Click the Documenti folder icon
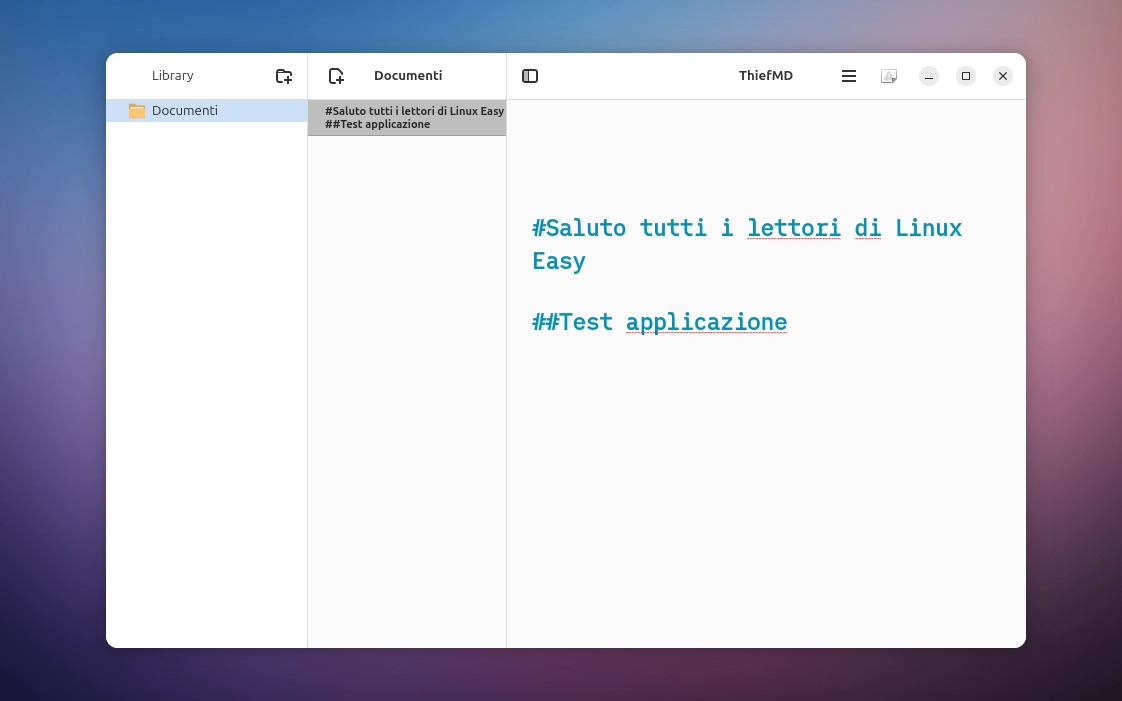The image size is (1122, 701). (137, 111)
